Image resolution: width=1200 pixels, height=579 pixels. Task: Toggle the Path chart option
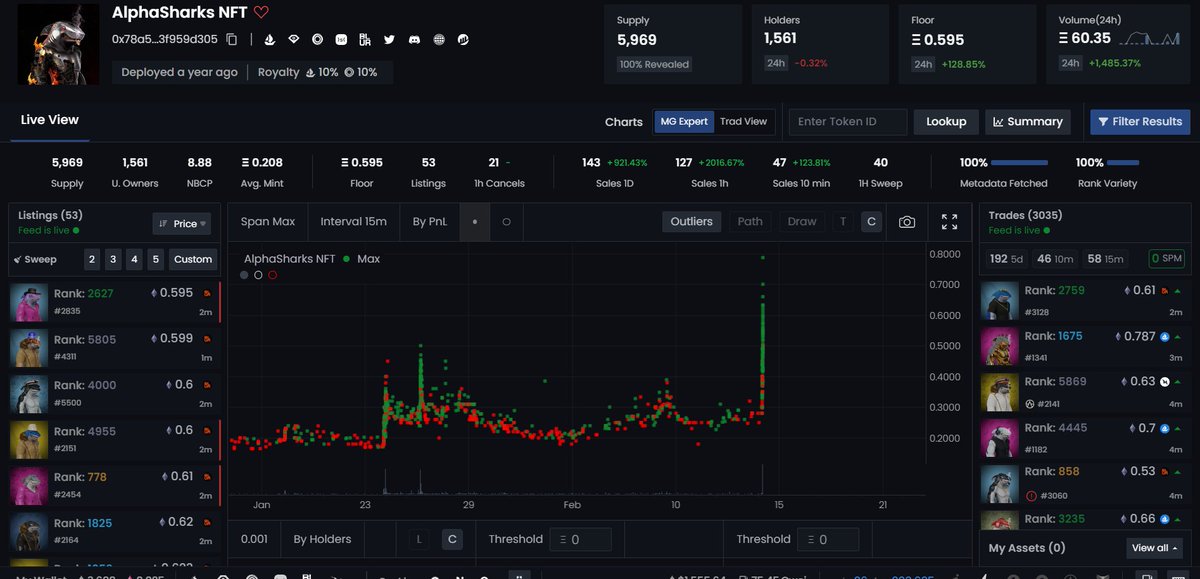pyautogui.click(x=750, y=222)
